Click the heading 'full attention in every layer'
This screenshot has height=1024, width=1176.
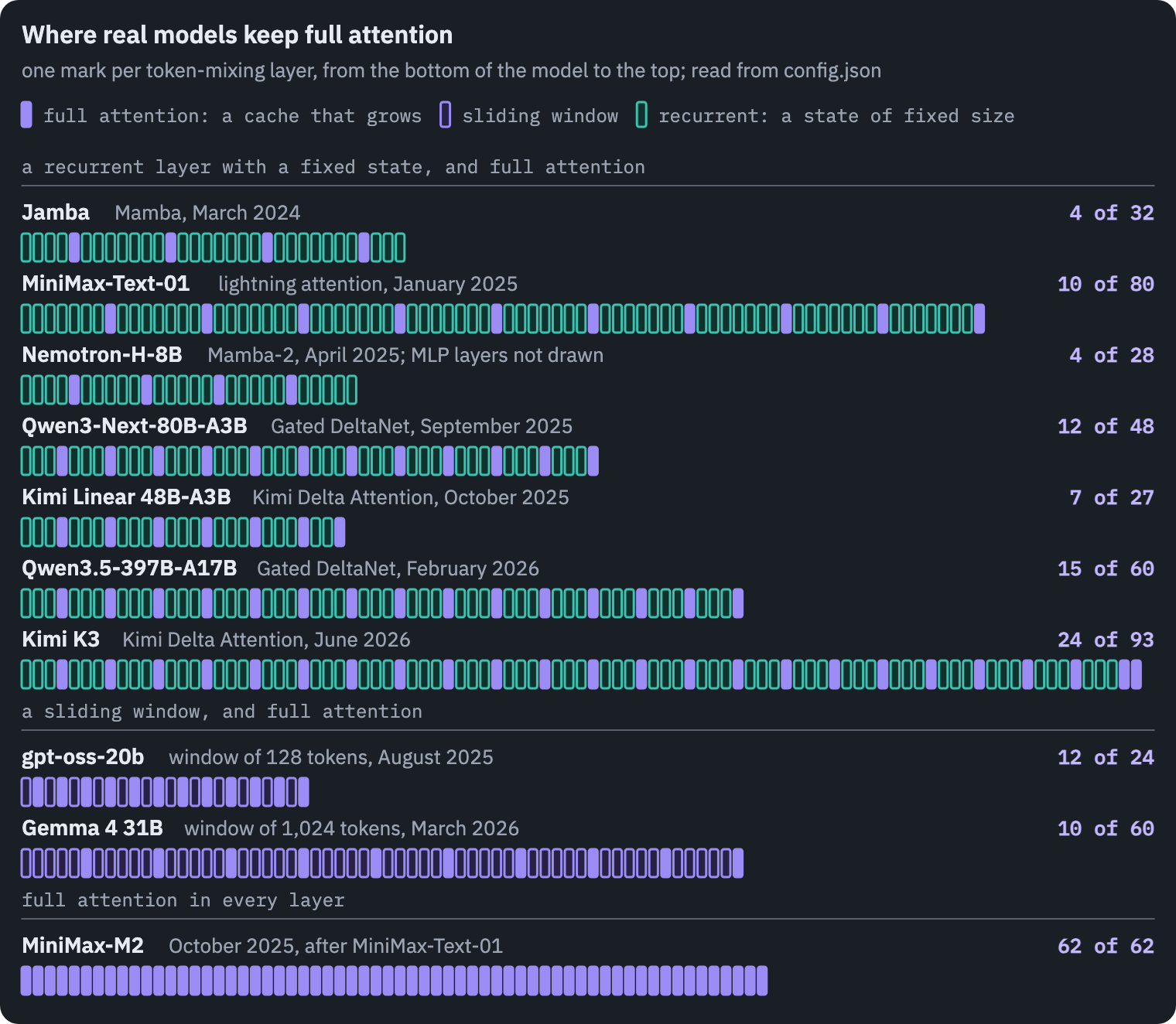click(x=183, y=900)
